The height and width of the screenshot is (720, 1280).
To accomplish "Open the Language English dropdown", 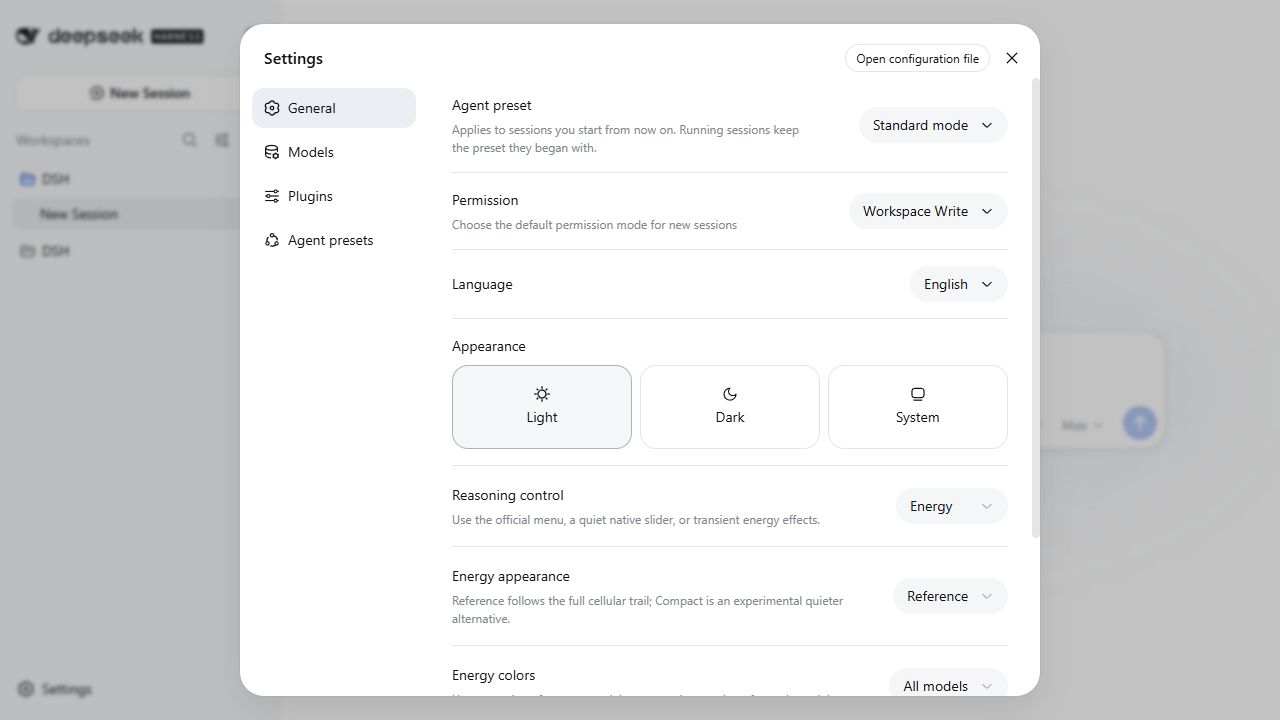I will click(958, 284).
